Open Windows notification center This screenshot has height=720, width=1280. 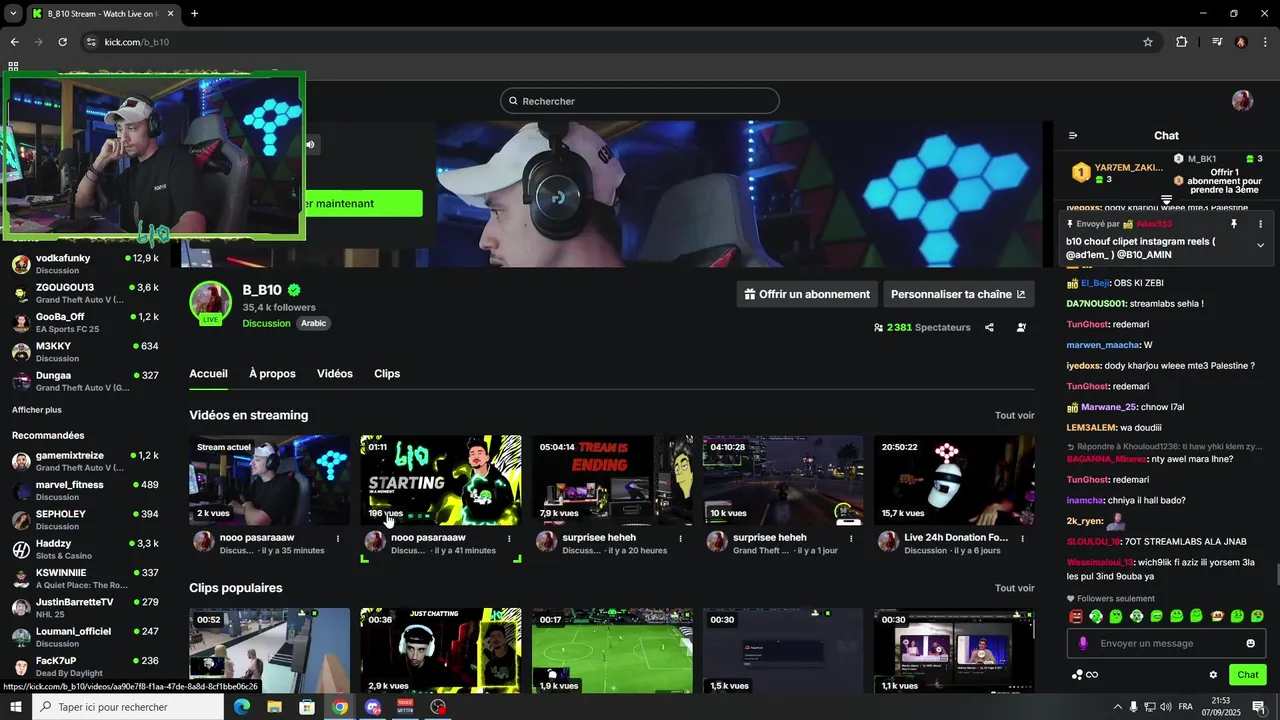[x=1258, y=707]
